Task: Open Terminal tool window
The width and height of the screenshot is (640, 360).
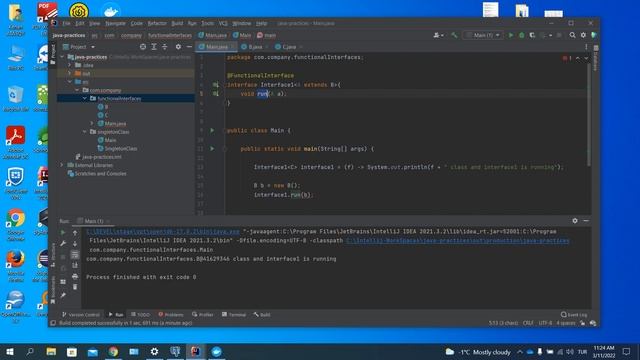Action: pyautogui.click(x=234, y=315)
